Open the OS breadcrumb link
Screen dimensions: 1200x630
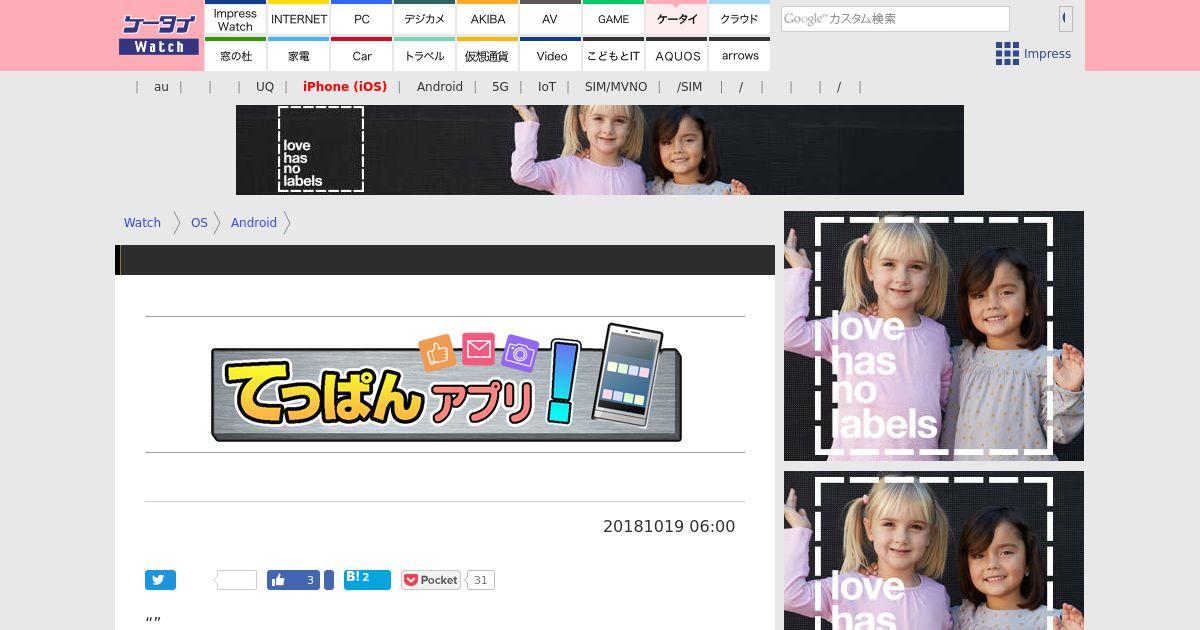(x=199, y=223)
